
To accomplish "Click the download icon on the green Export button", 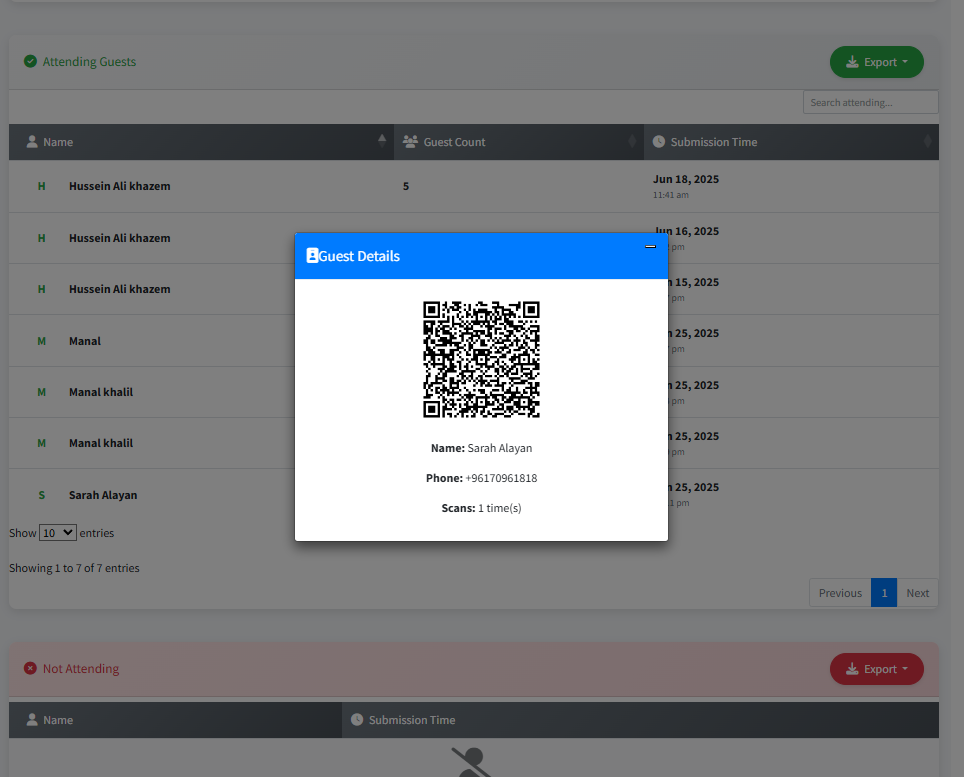I will (854, 61).
